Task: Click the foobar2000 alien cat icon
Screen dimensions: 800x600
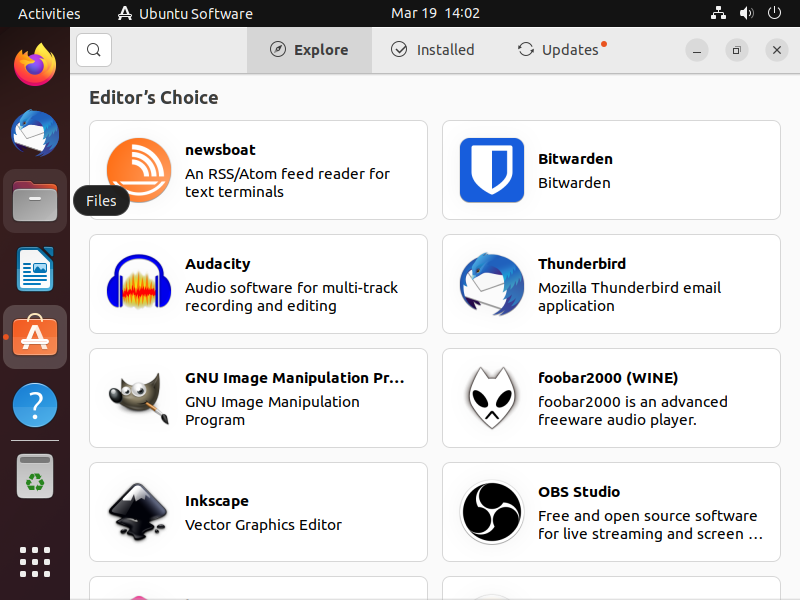Action: [x=492, y=398]
